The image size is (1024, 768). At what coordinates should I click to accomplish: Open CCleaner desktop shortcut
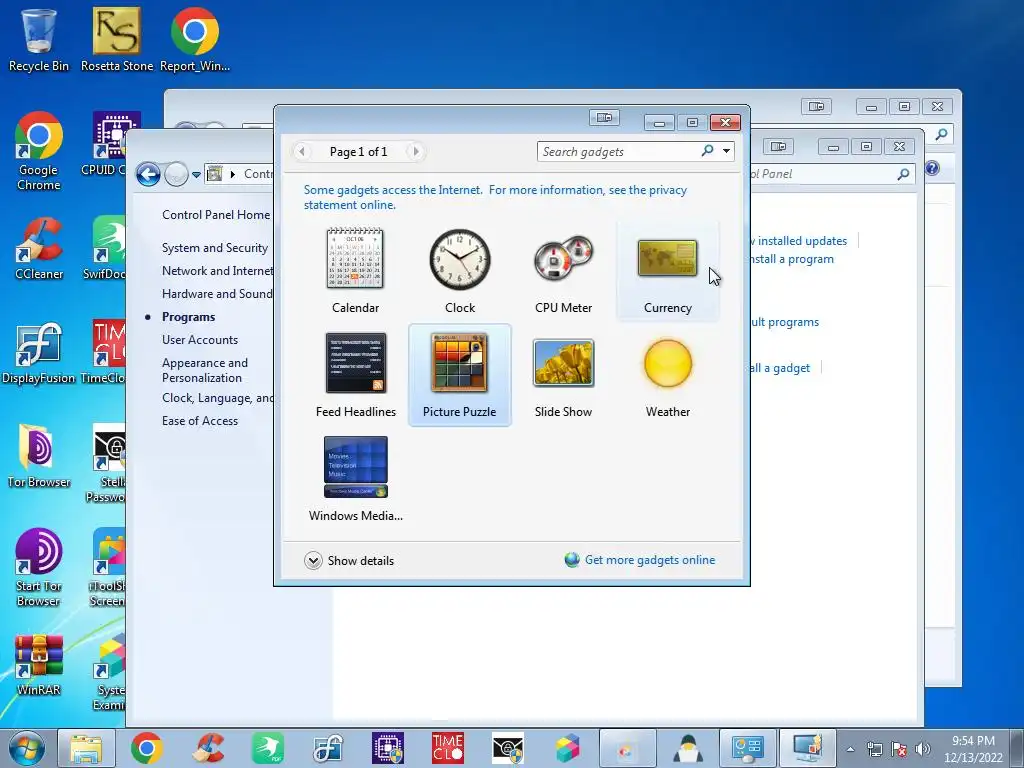point(39,248)
